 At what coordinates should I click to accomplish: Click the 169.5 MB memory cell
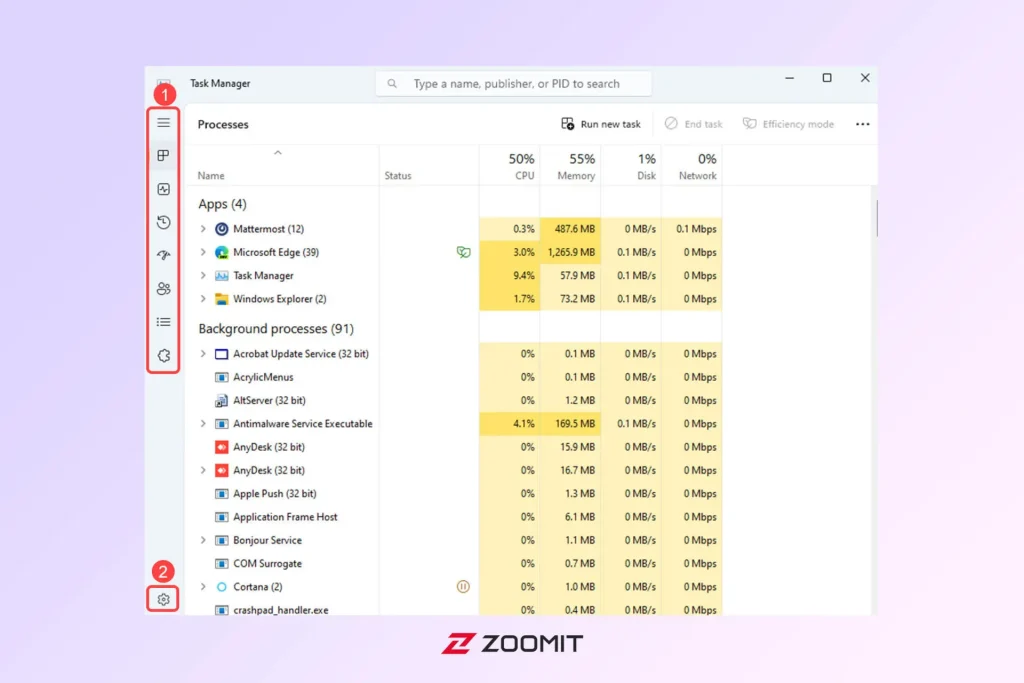(570, 424)
